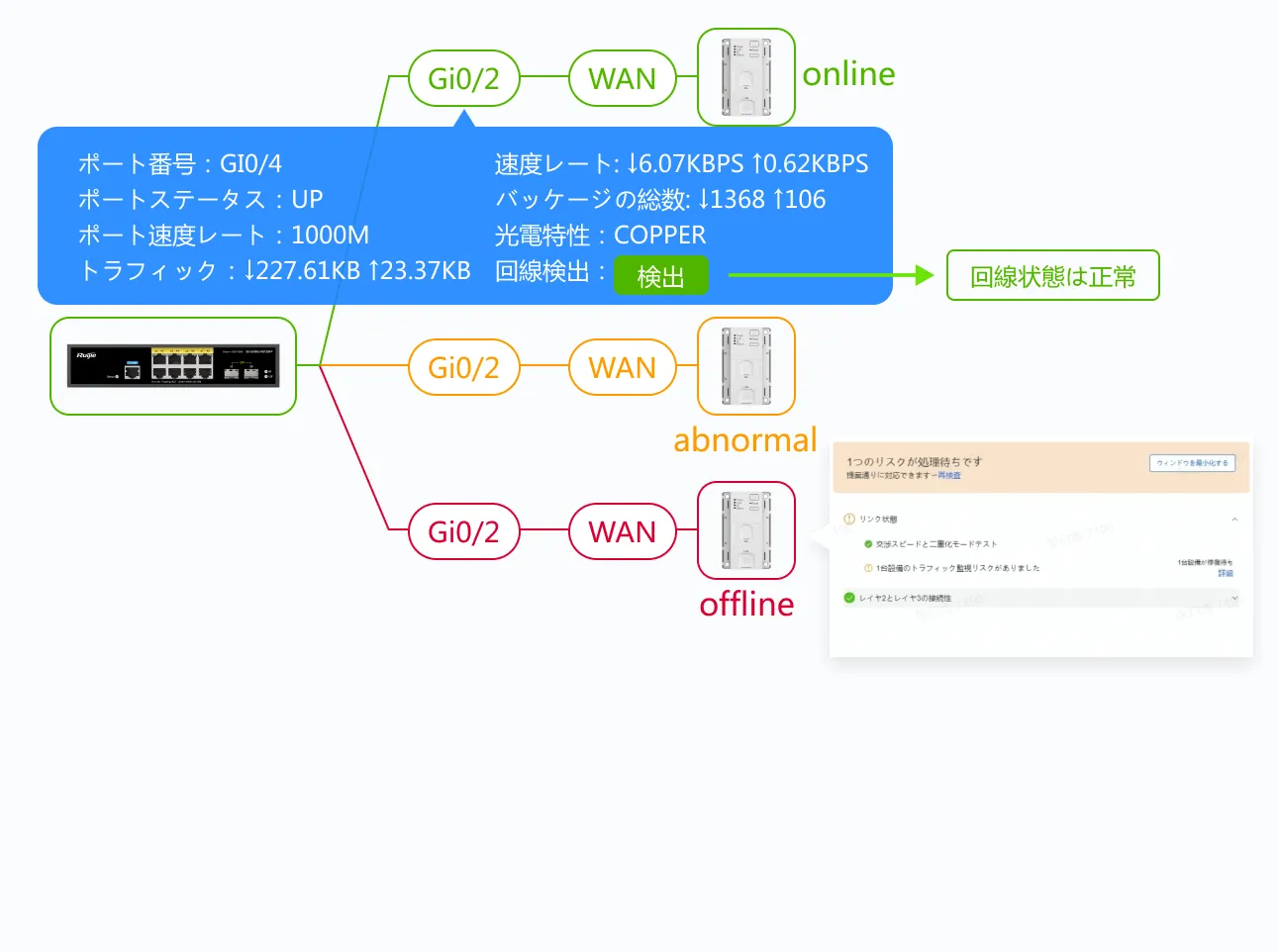Open the 再検査 link
The width and height of the screenshot is (1279, 952).
(x=949, y=476)
